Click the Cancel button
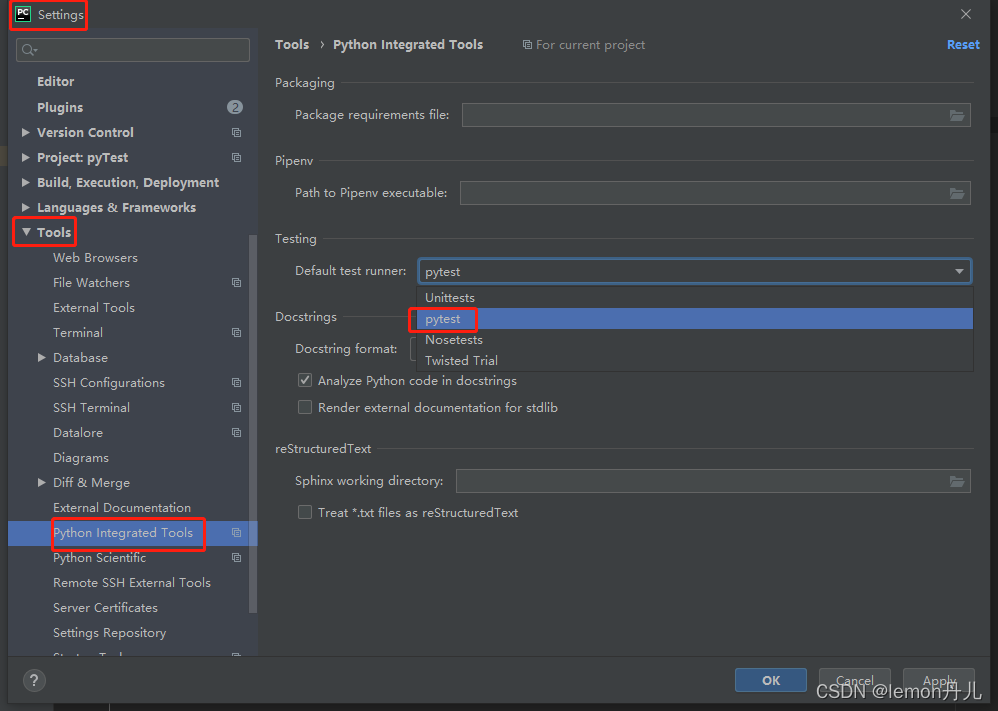This screenshot has height=711, width=998. pos(855,680)
